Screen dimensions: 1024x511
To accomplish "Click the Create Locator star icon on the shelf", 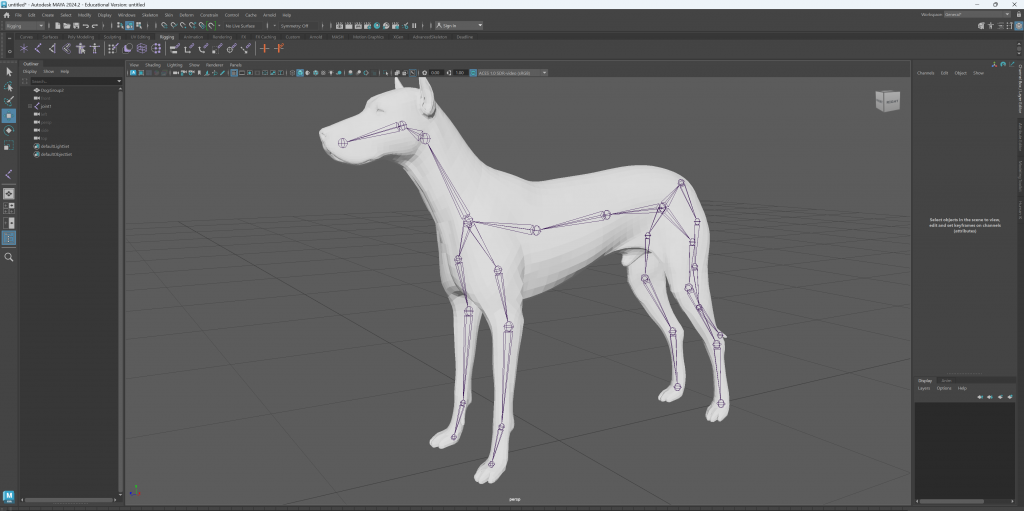I will pos(24,48).
